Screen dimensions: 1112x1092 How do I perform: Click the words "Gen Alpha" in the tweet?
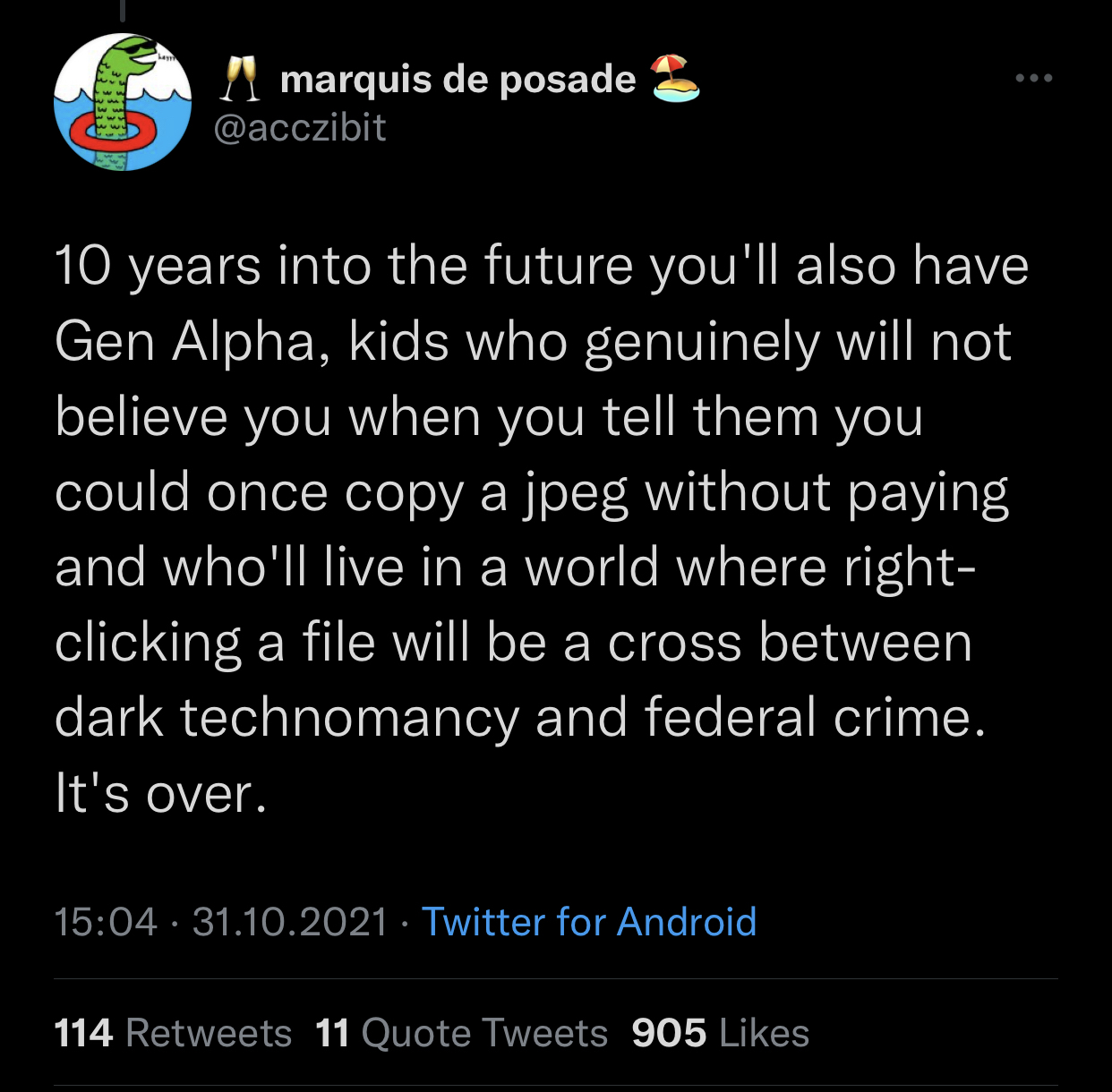(185, 342)
